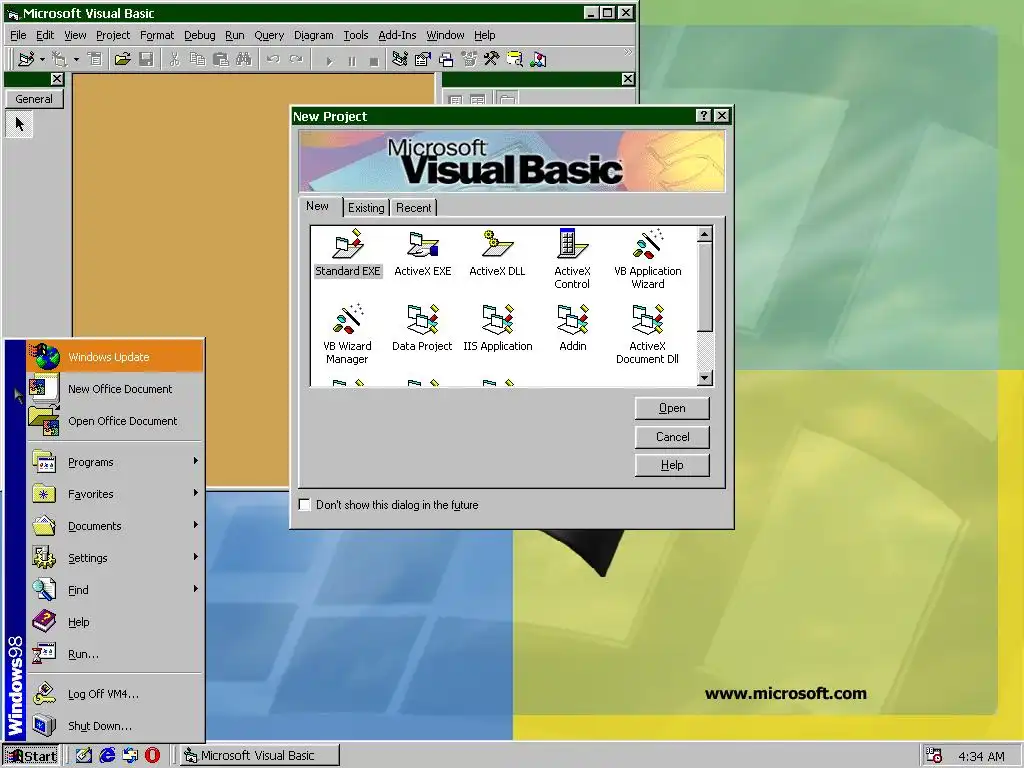Image resolution: width=1024 pixels, height=768 pixels.
Task: Open Object Browser from the toolbar
Action: click(469, 59)
